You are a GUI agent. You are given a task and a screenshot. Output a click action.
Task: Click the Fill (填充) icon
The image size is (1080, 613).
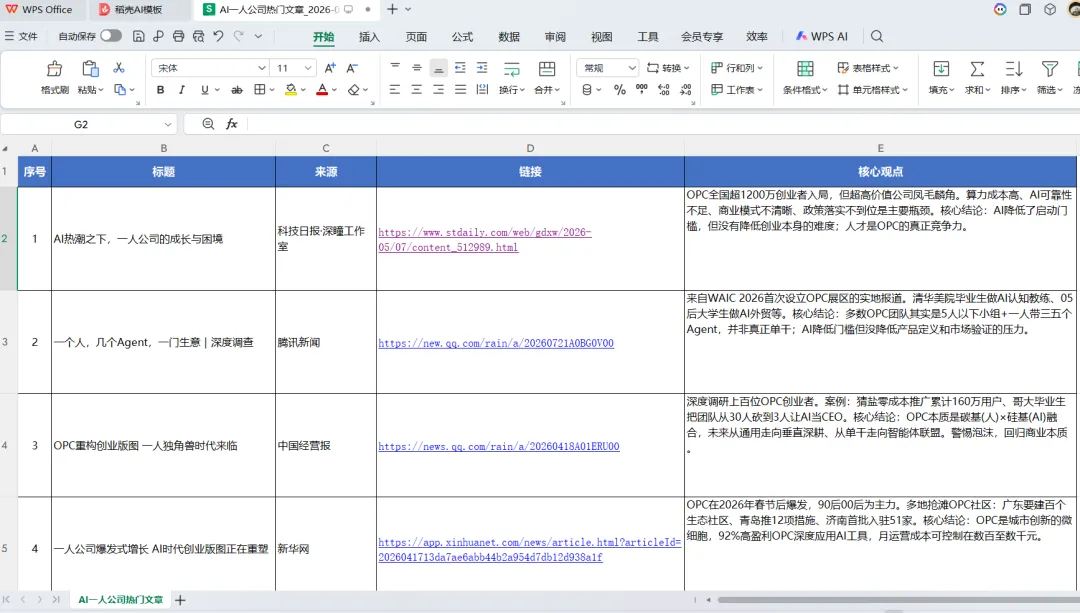click(x=941, y=68)
